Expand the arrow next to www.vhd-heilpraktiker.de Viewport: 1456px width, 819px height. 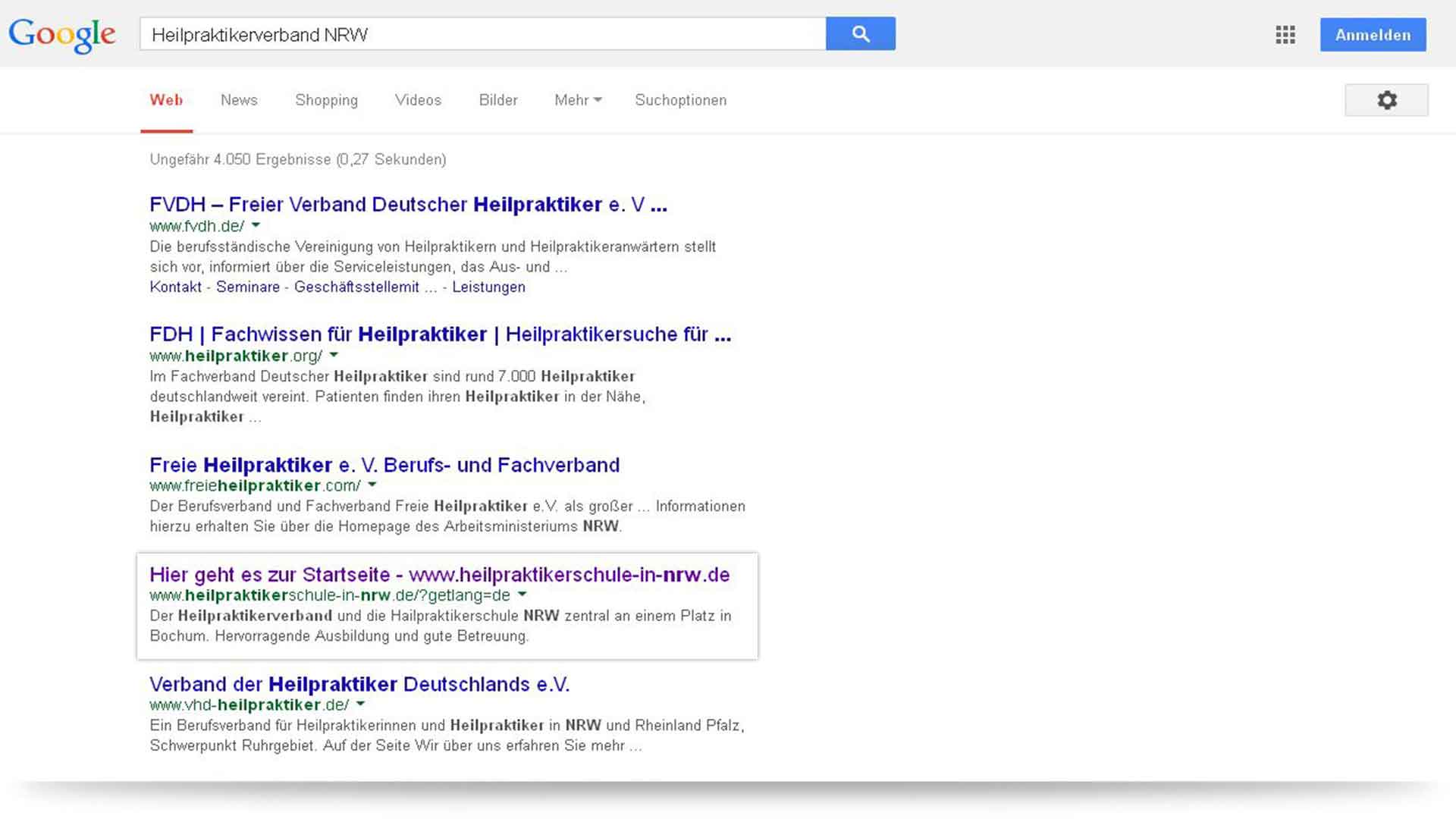360,704
